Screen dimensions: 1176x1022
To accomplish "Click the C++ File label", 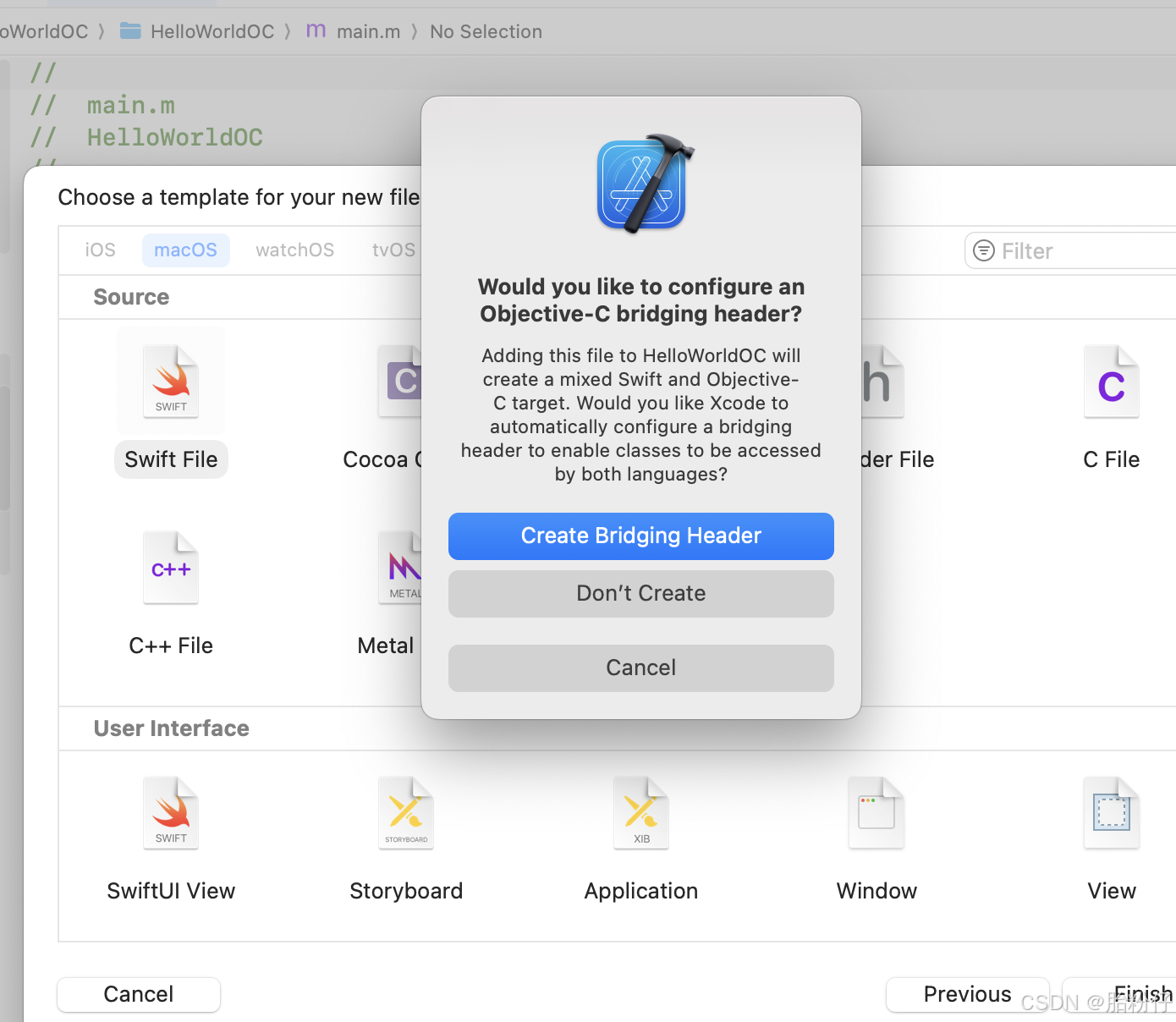I will pyautogui.click(x=171, y=646).
